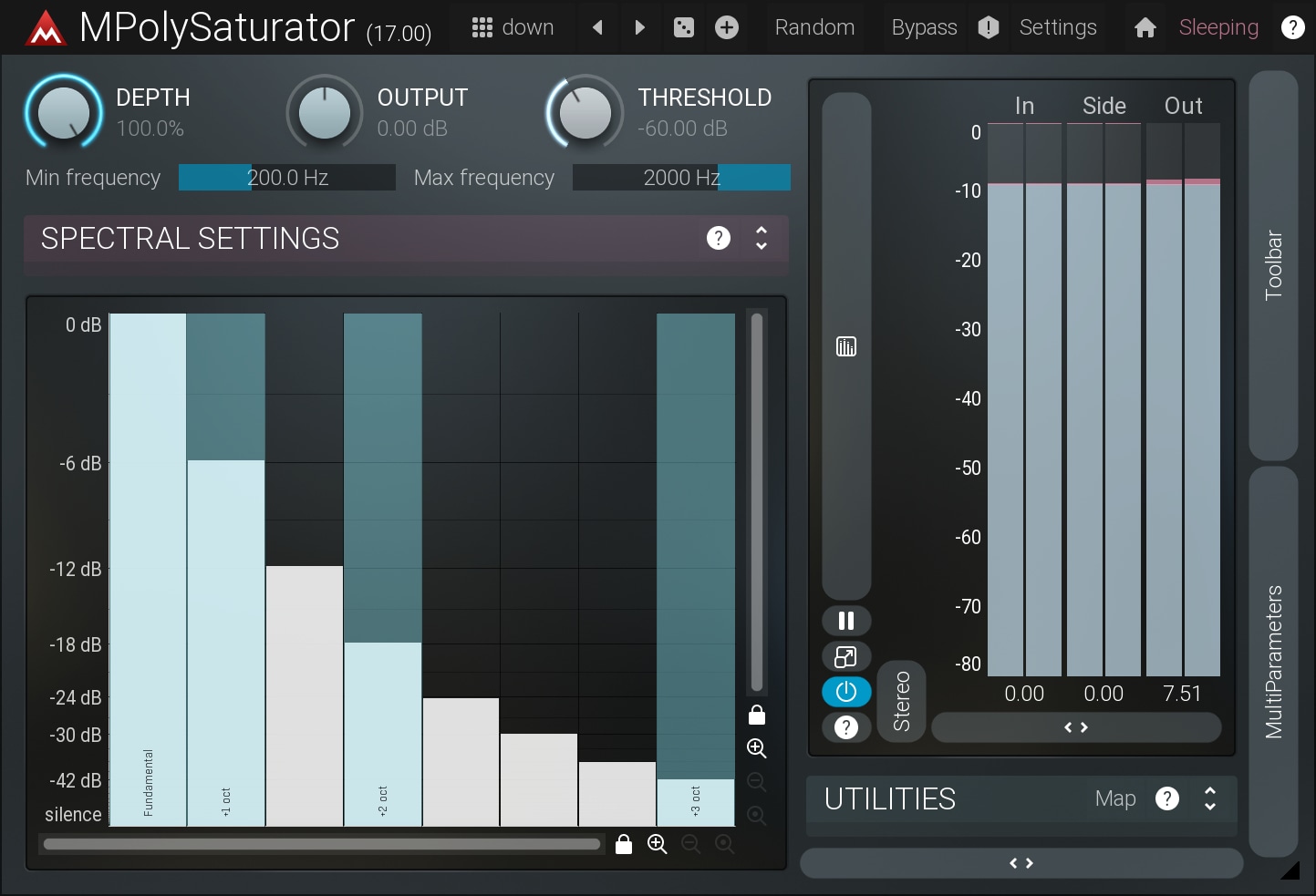Click the add preset plus icon
Viewport: 1316px width, 896px height.
(726, 27)
